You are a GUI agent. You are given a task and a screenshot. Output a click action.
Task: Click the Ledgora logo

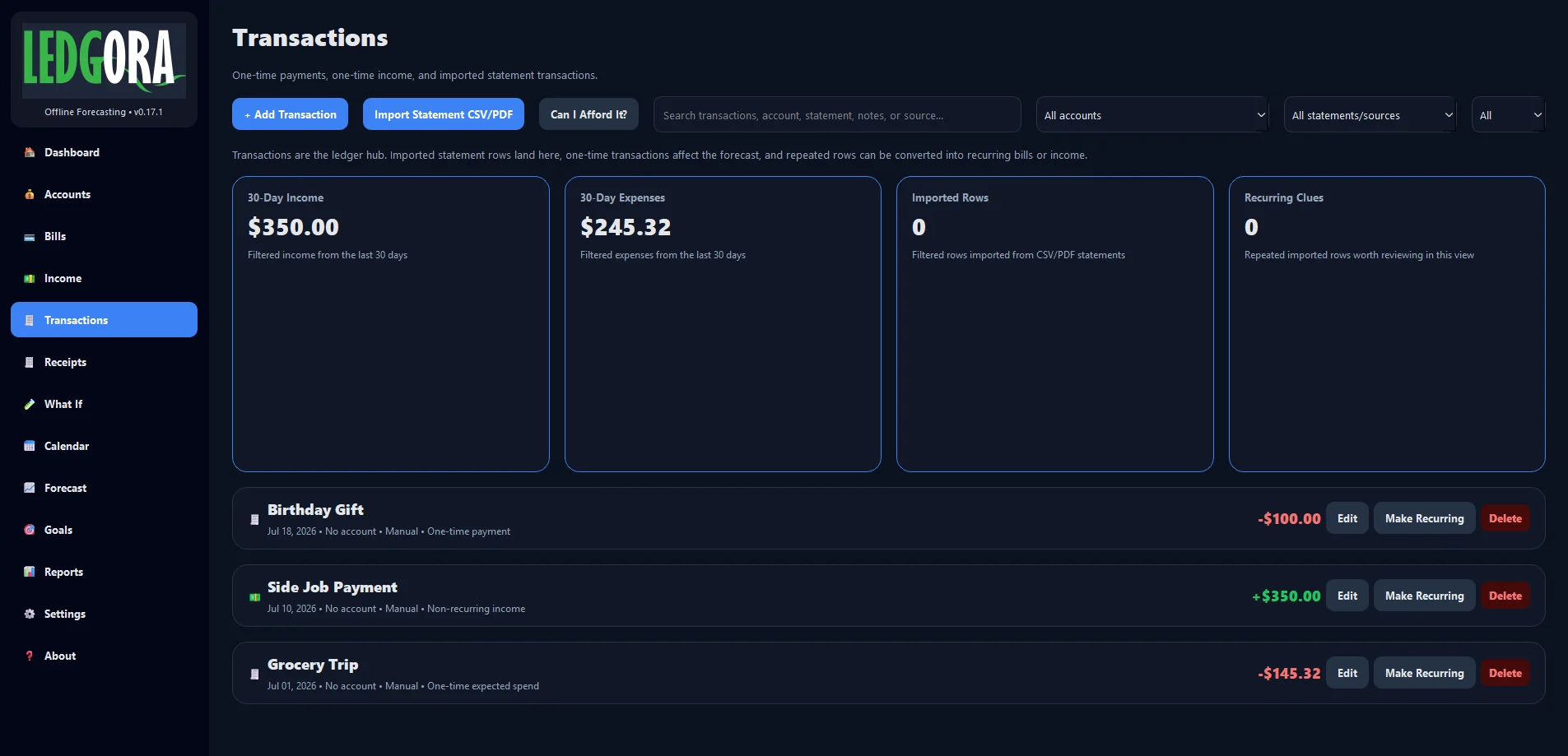coord(104,60)
